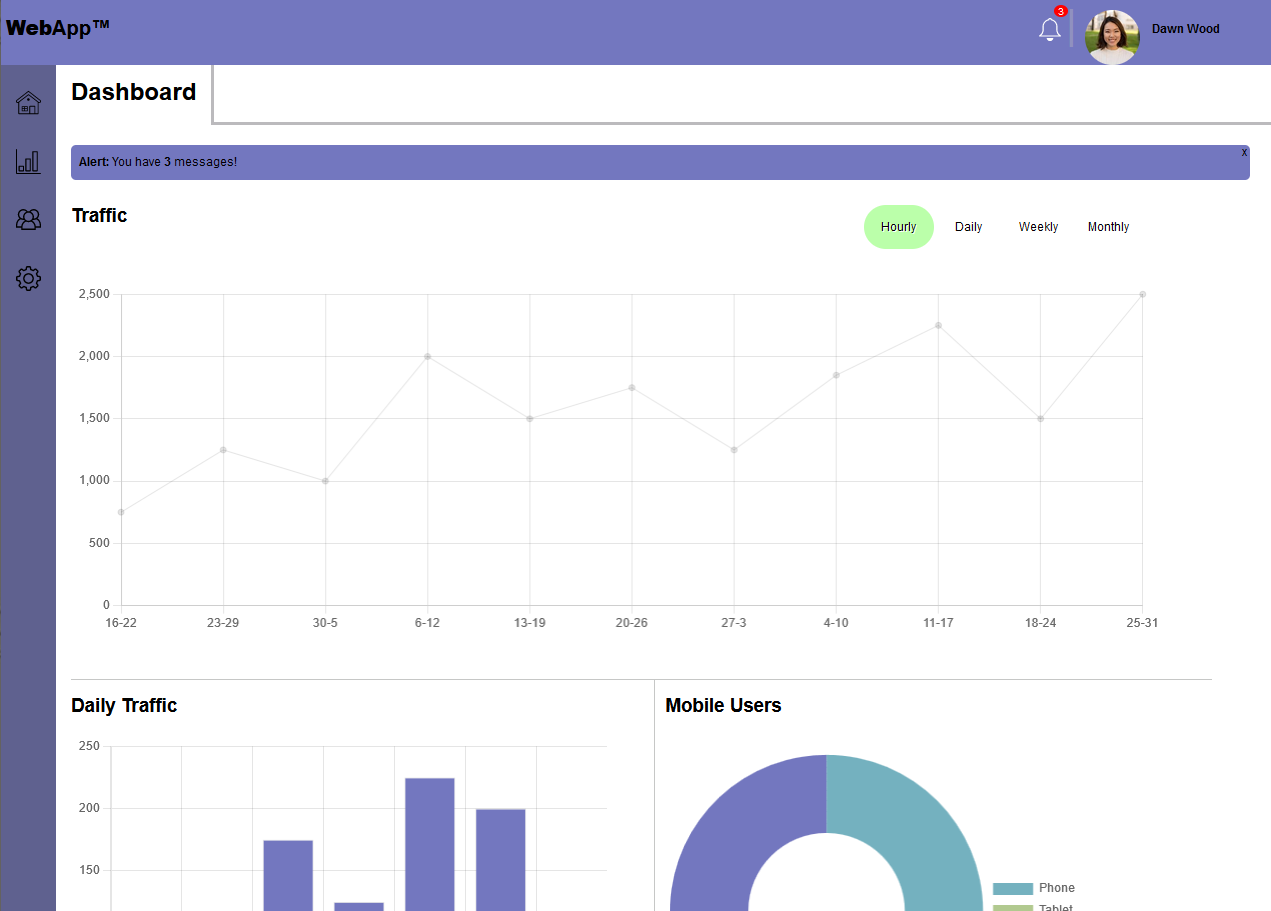
Task: Select the Hourly traffic filter
Action: click(898, 227)
